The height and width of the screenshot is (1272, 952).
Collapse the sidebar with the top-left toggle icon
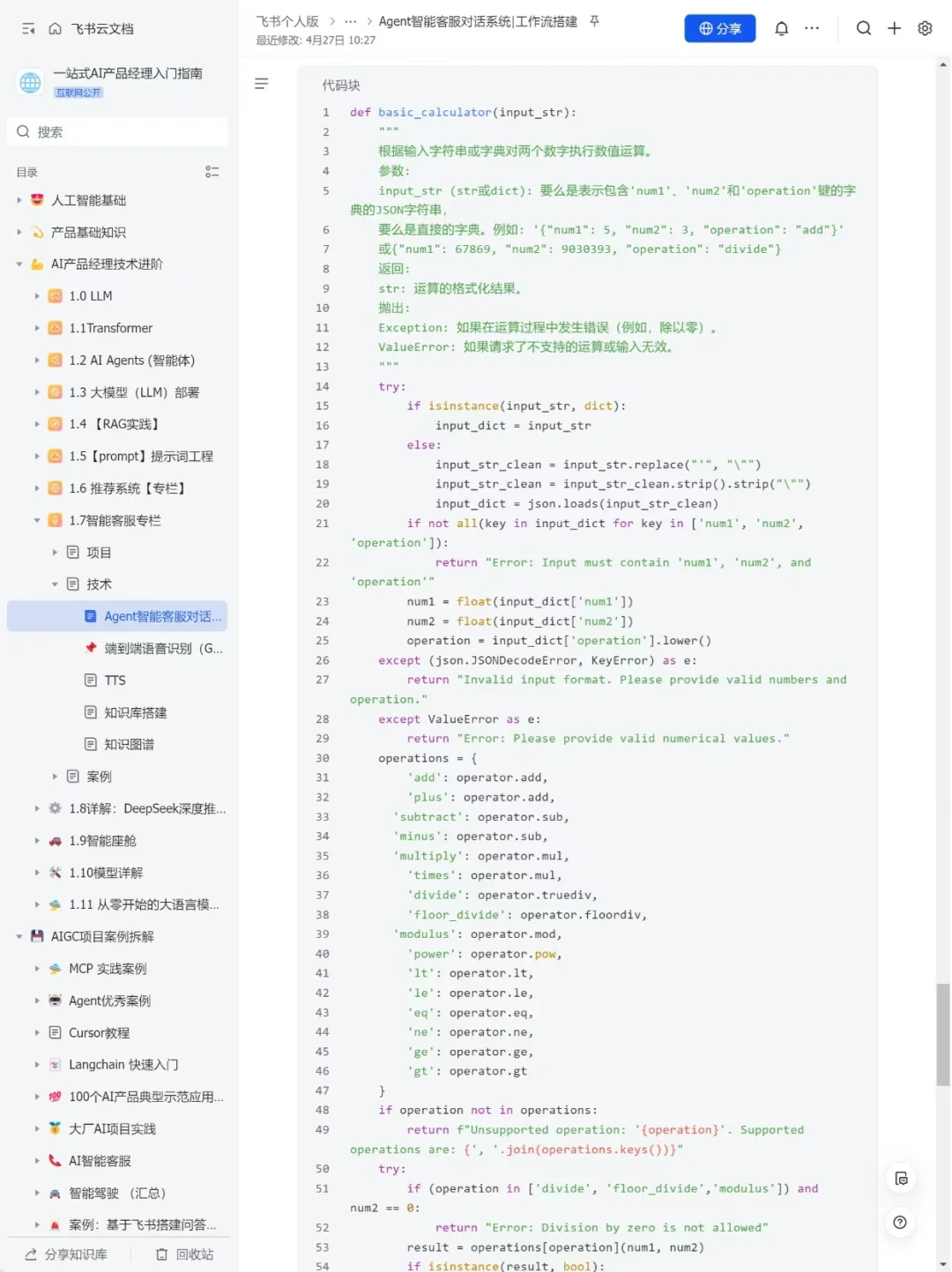[28, 29]
